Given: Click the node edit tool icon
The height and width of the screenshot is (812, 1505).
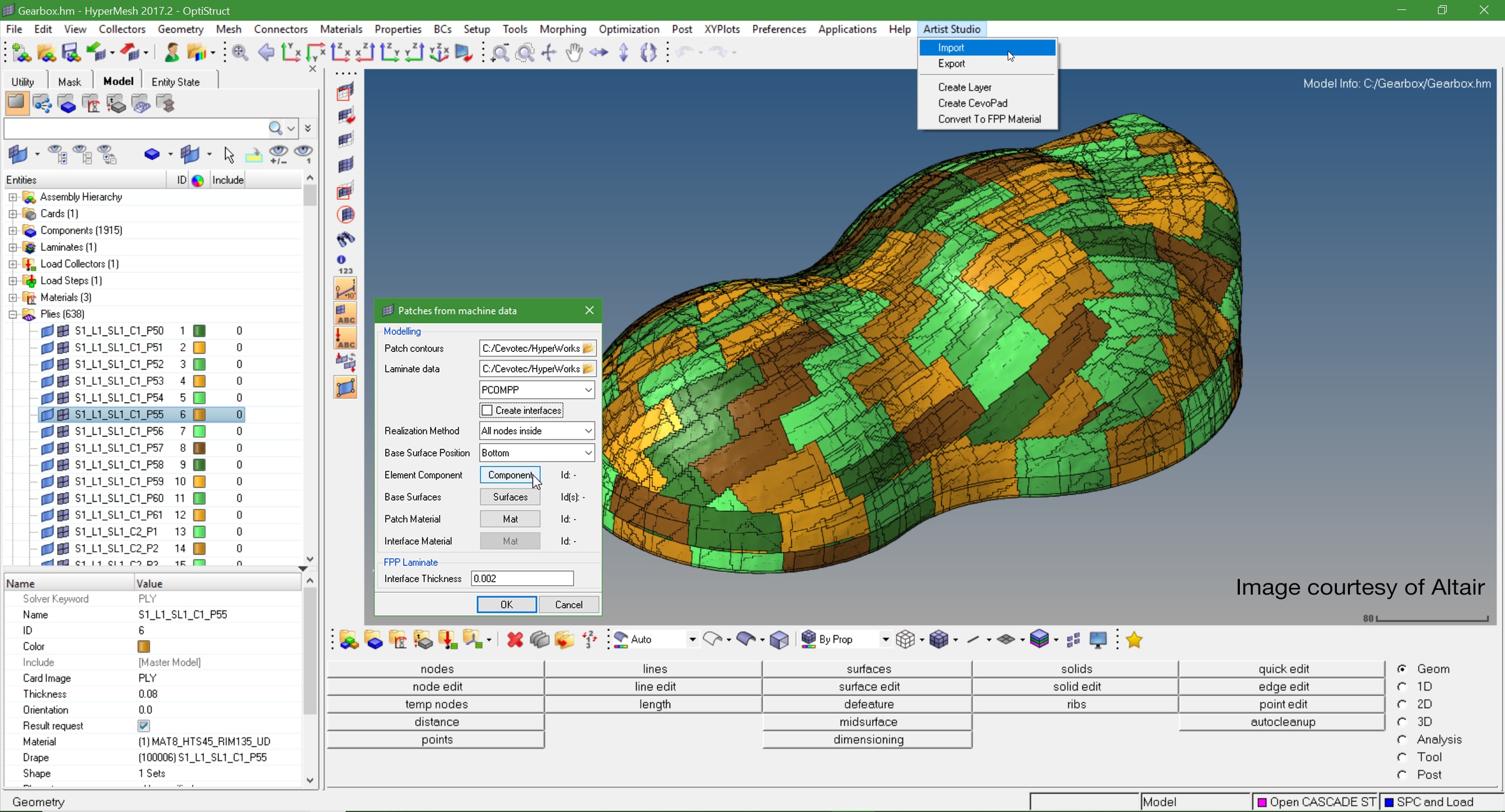Looking at the screenshot, I should [437, 686].
